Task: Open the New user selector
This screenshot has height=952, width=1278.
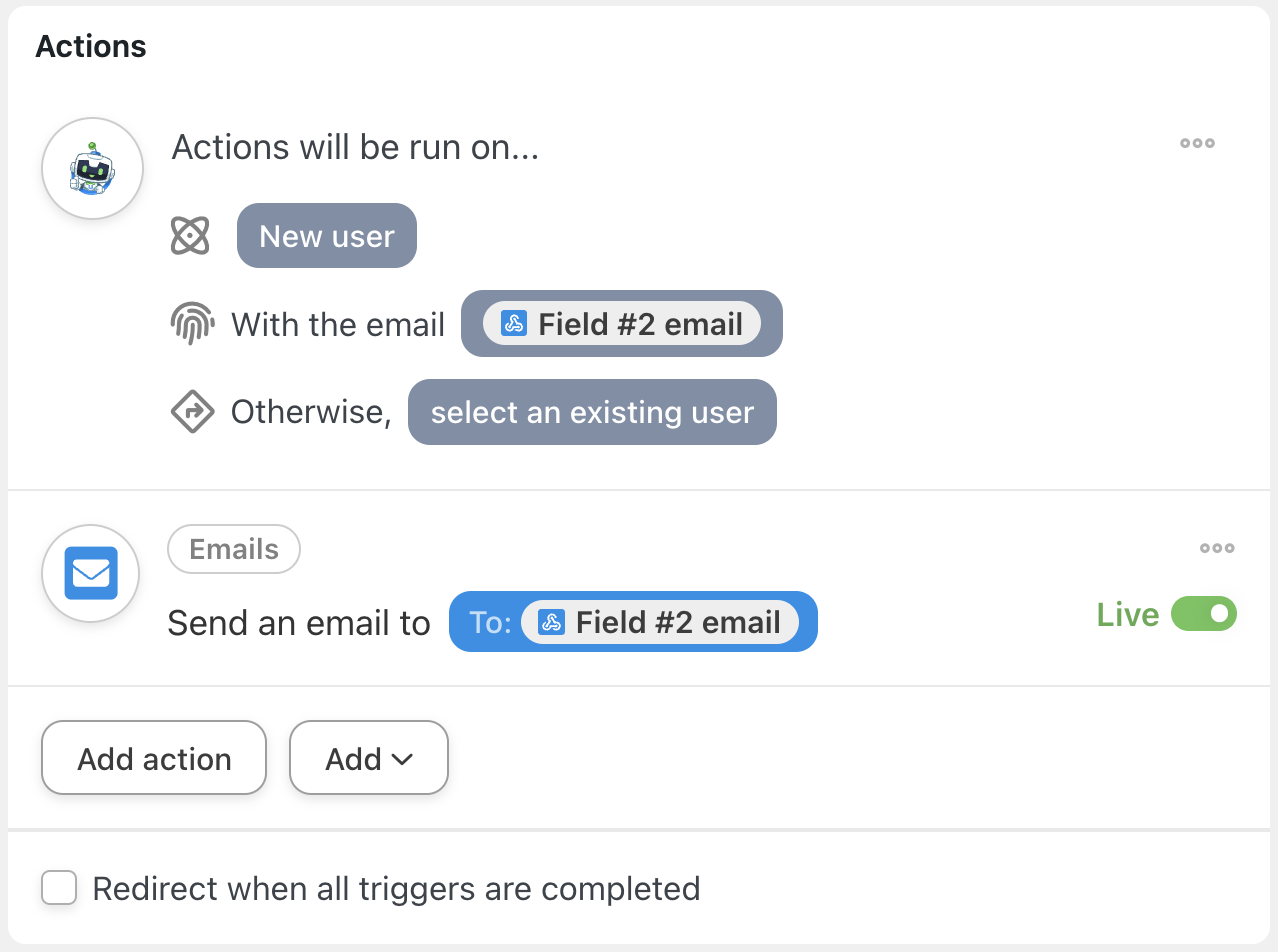Action: click(326, 236)
